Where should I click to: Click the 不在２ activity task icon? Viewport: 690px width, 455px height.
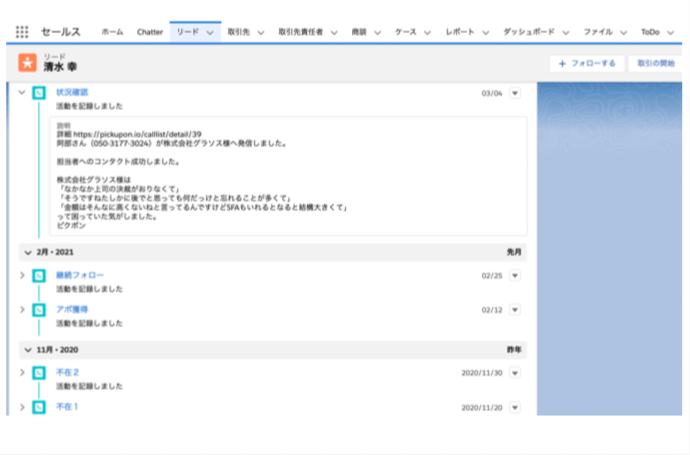point(38,373)
